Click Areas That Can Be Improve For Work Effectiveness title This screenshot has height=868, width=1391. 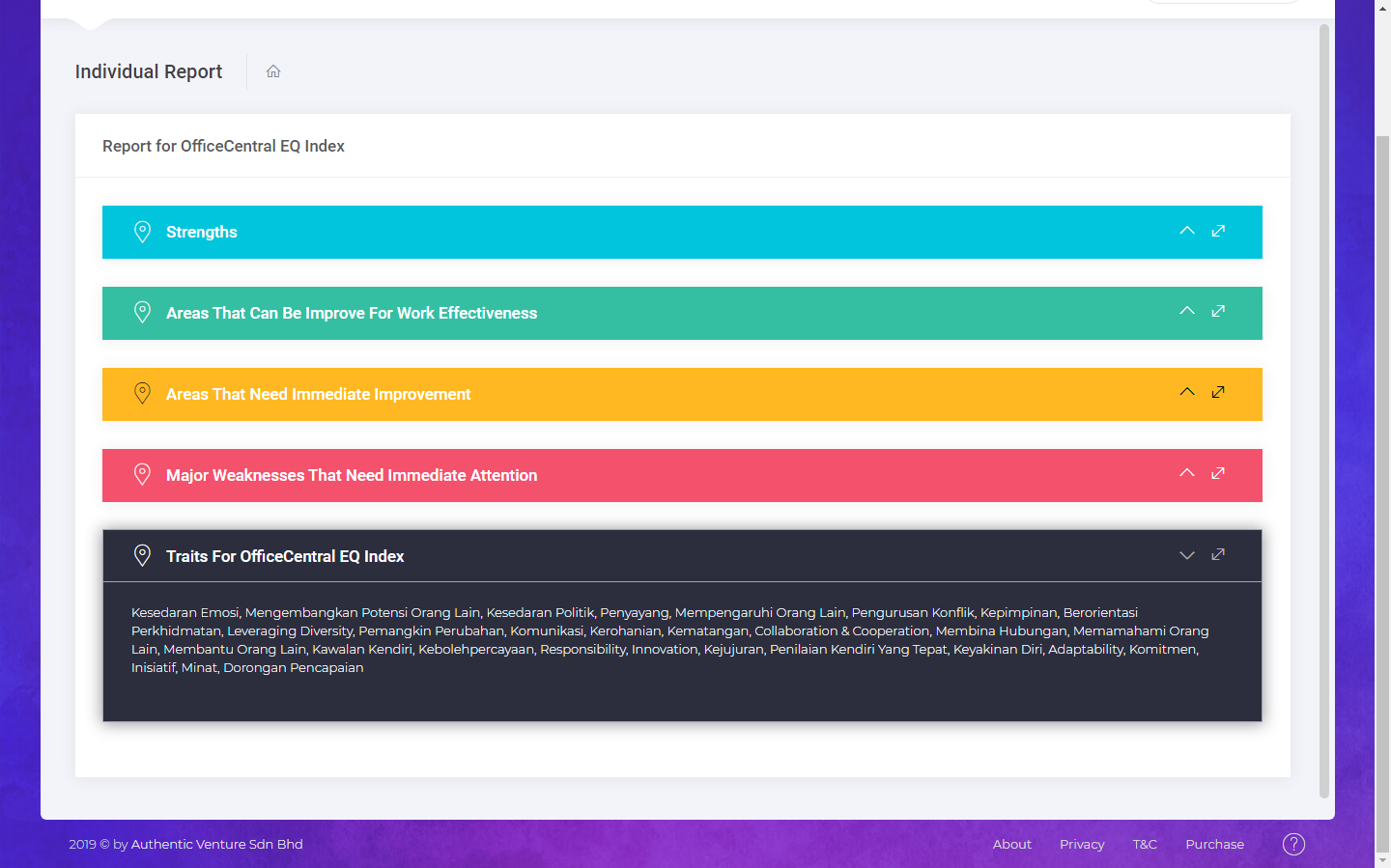click(352, 313)
